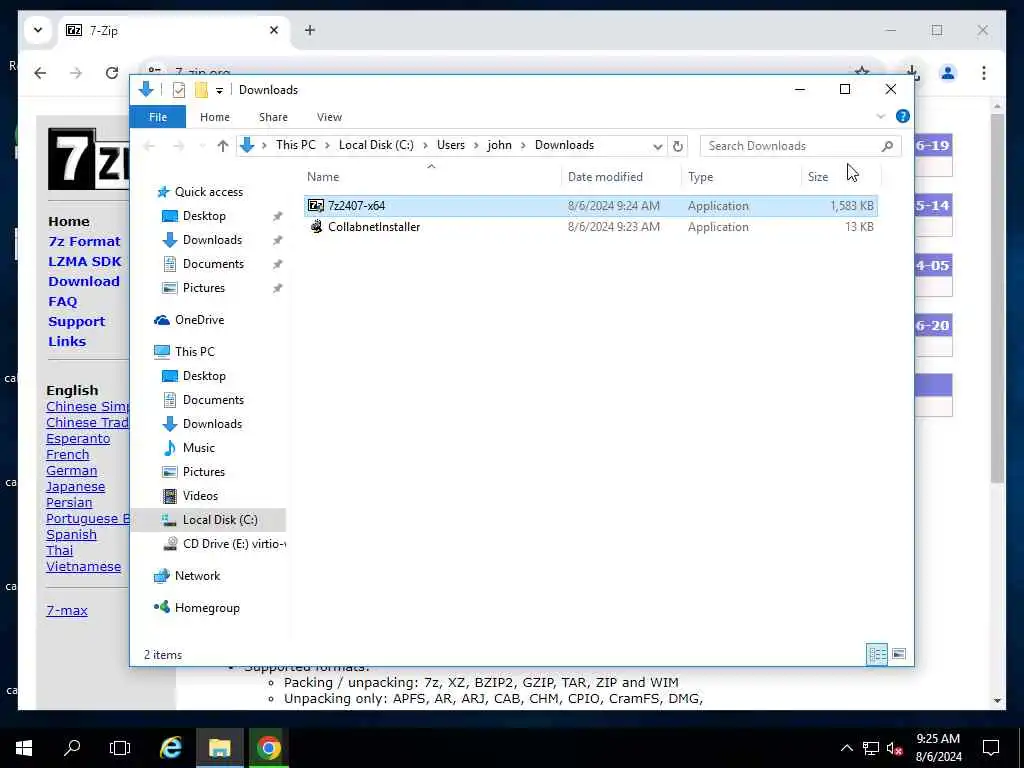Switch to View ribbon tab
1024x768 pixels.
(x=329, y=117)
